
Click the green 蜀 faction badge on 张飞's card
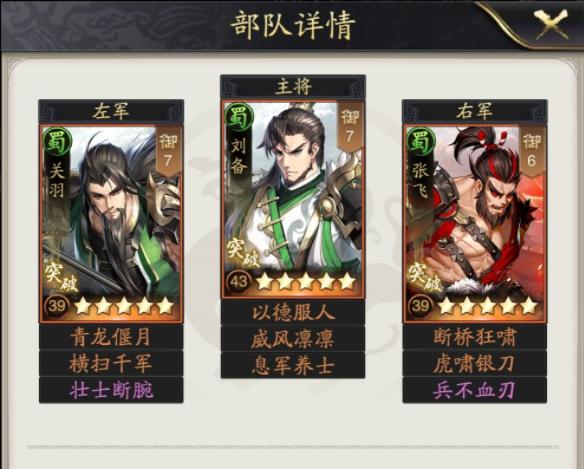coord(421,142)
